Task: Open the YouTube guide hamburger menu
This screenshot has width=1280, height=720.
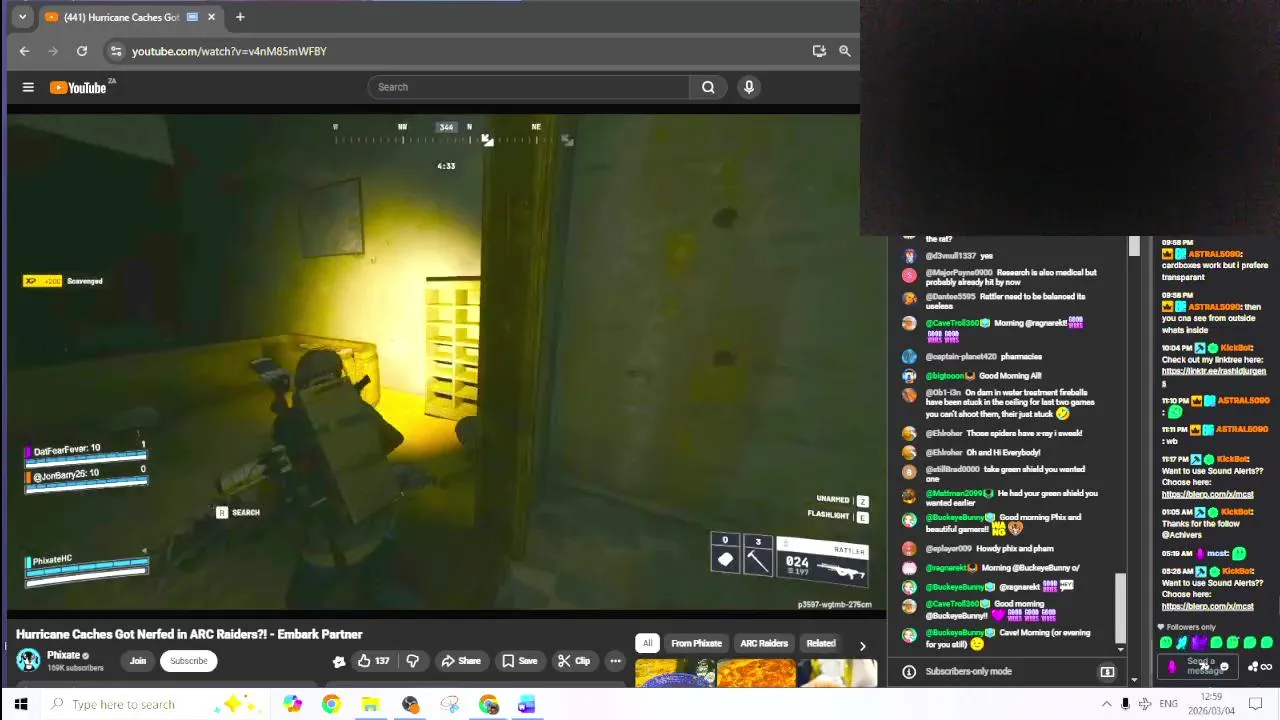Action: (x=28, y=87)
